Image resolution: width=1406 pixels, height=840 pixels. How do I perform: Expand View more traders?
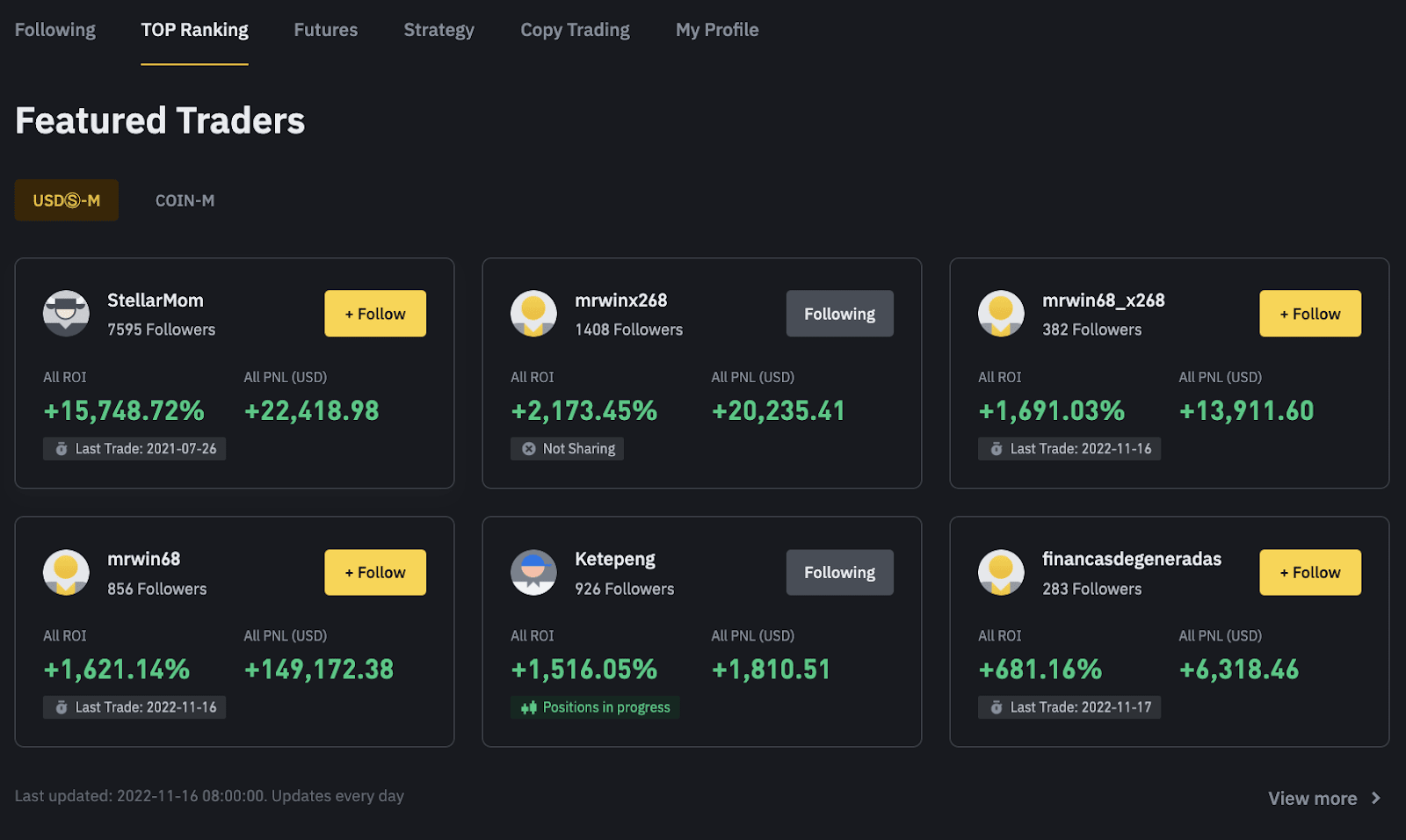pos(1313,798)
